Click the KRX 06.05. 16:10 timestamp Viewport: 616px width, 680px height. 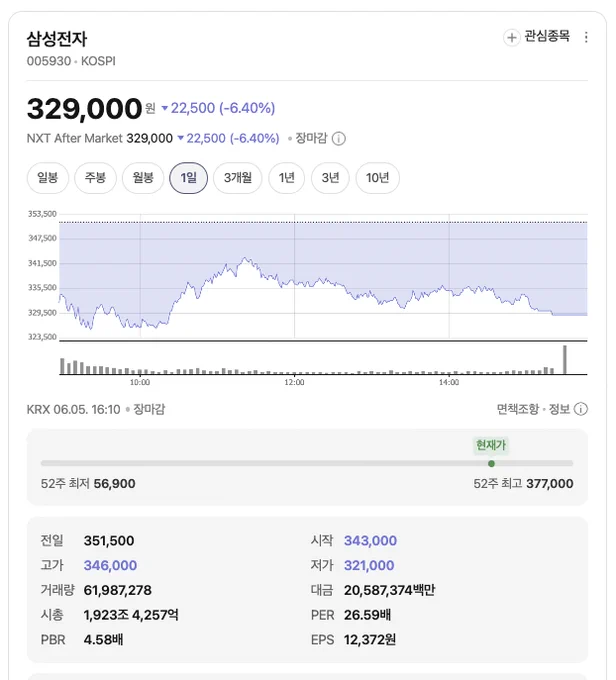pyautogui.click(x=73, y=409)
